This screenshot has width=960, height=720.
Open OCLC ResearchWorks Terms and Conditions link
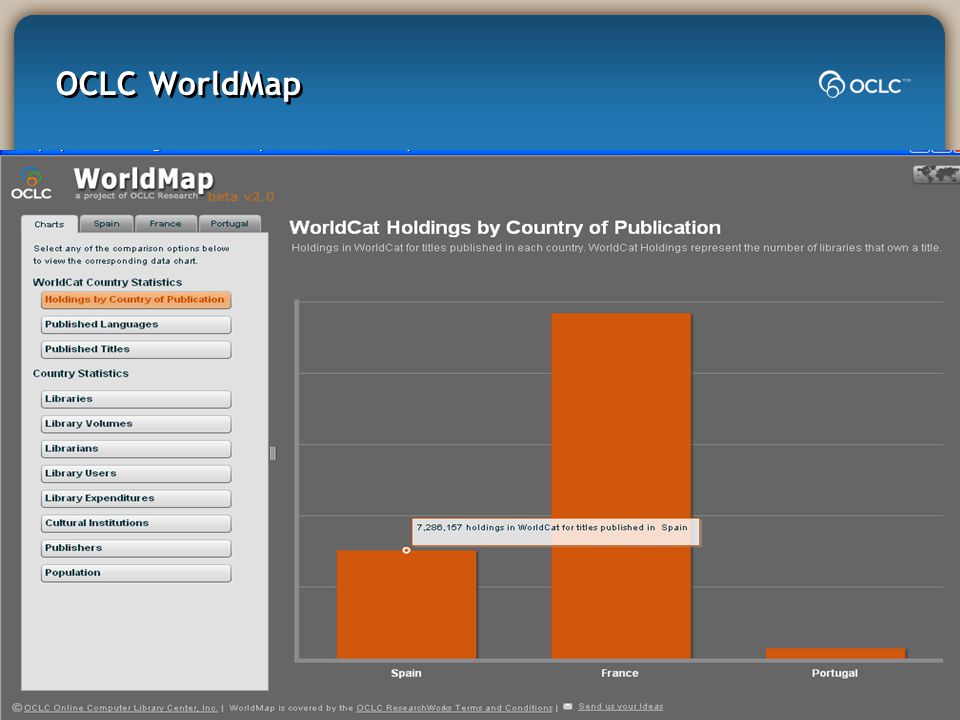(454, 708)
